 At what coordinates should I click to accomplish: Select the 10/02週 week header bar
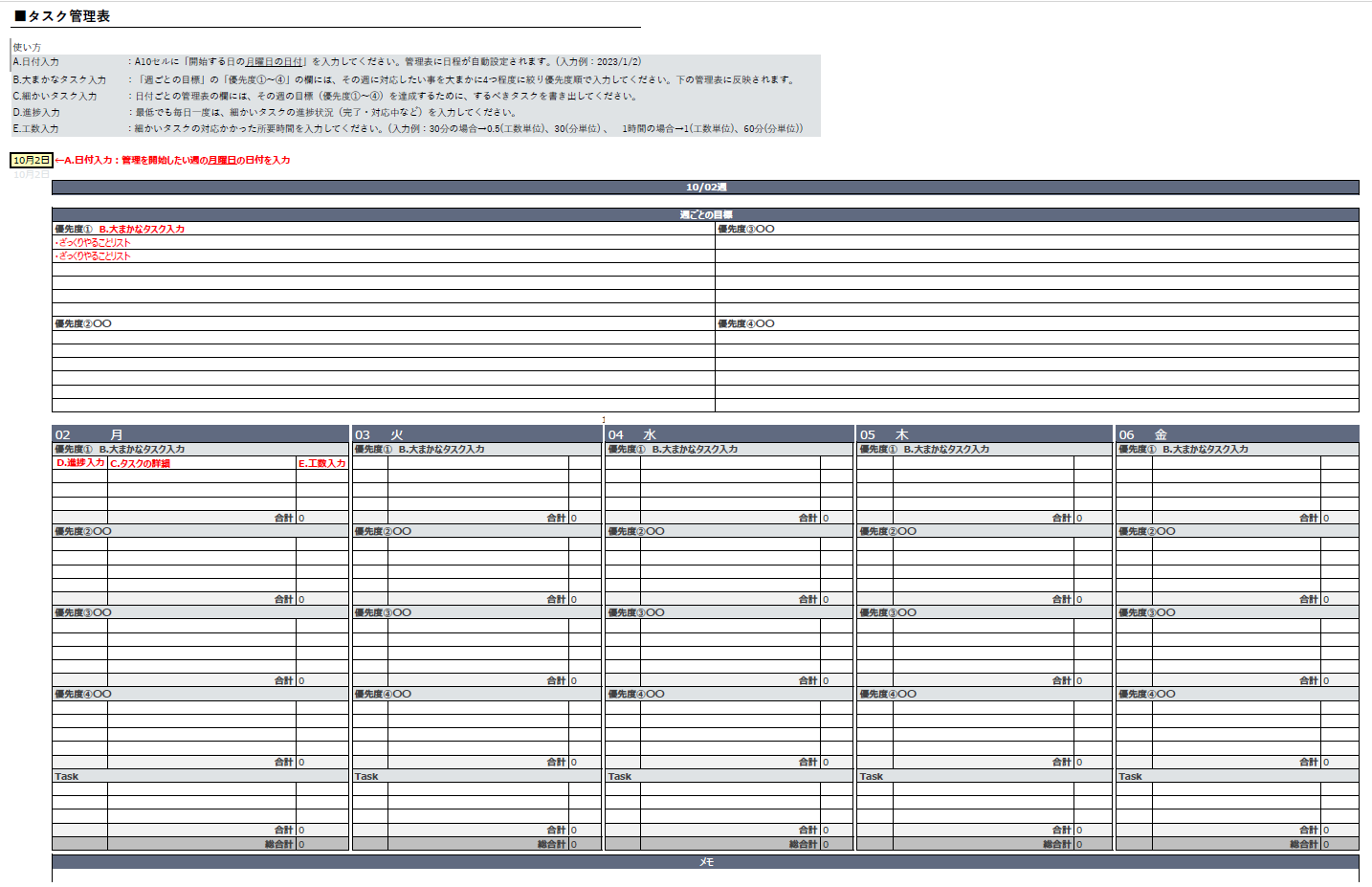[705, 188]
